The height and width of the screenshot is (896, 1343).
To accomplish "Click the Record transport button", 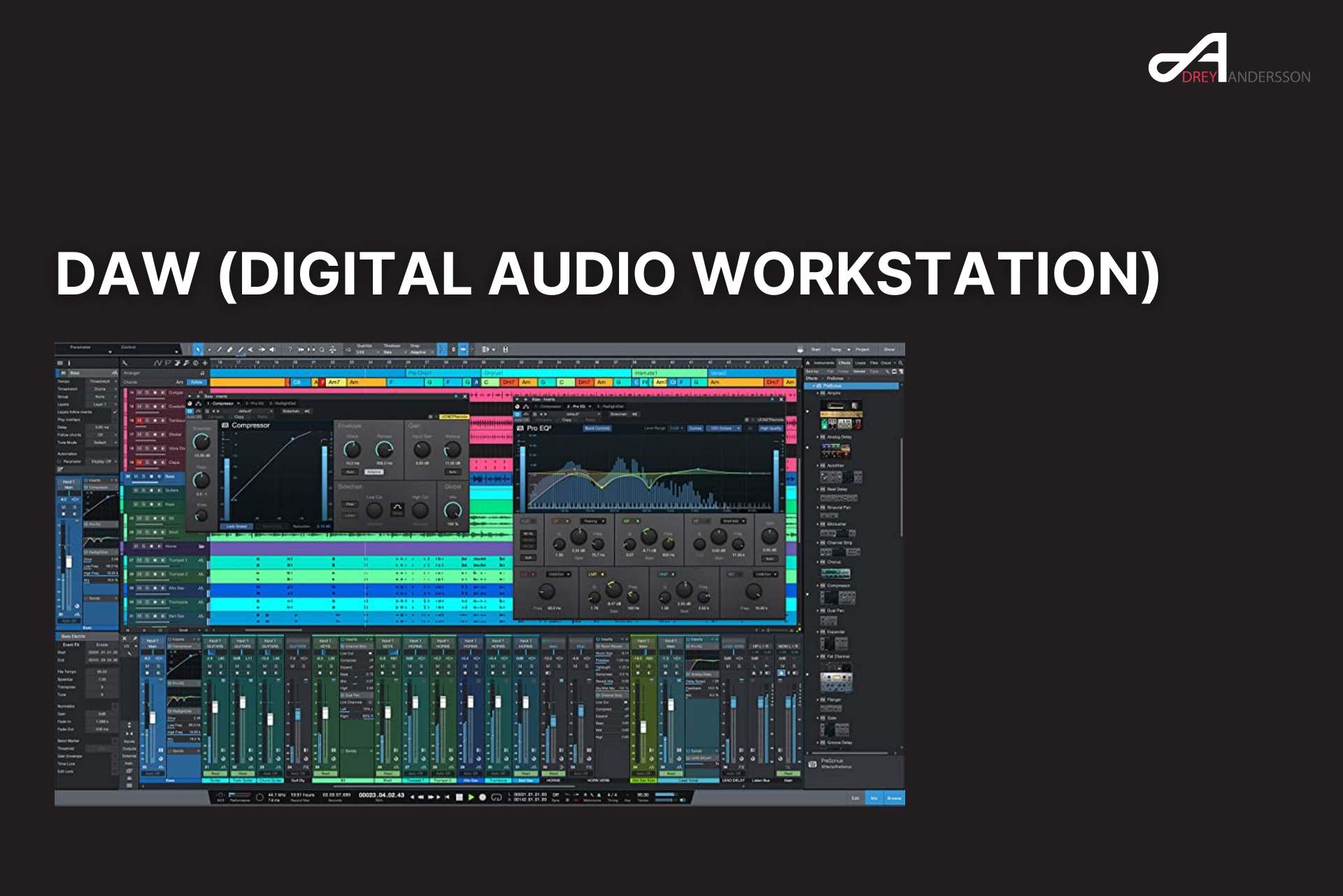I will 483,797.
